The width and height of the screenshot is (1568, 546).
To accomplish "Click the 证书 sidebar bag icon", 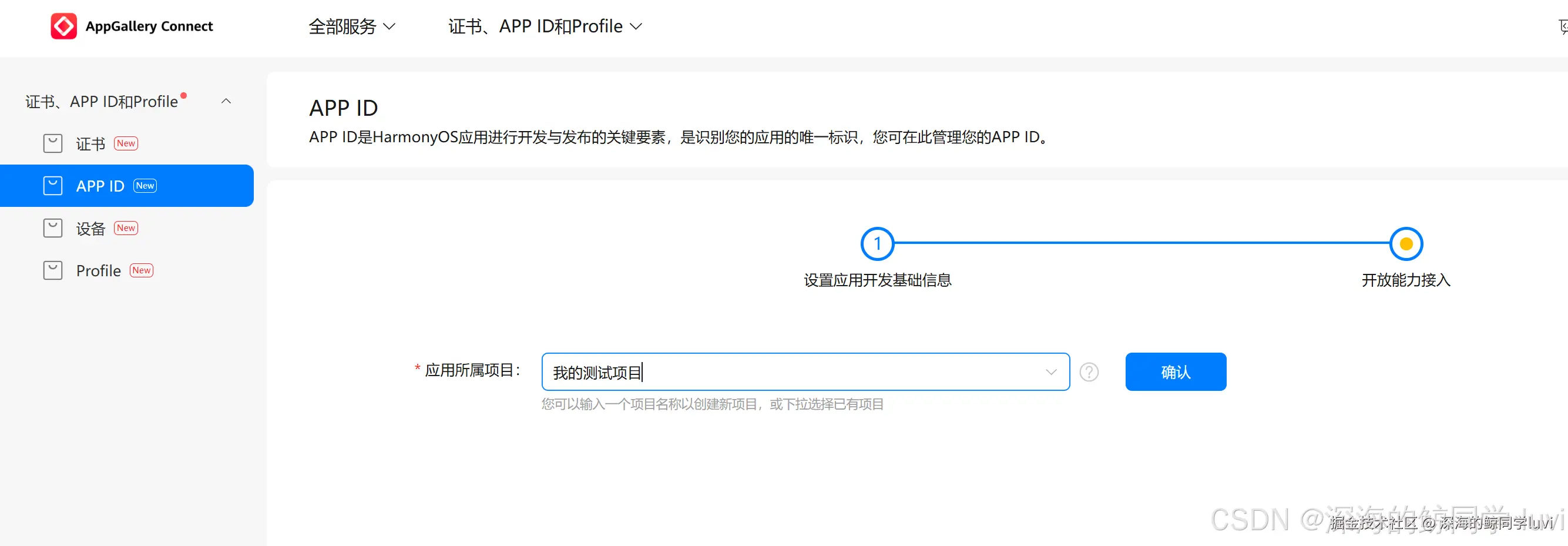I will pos(53,143).
